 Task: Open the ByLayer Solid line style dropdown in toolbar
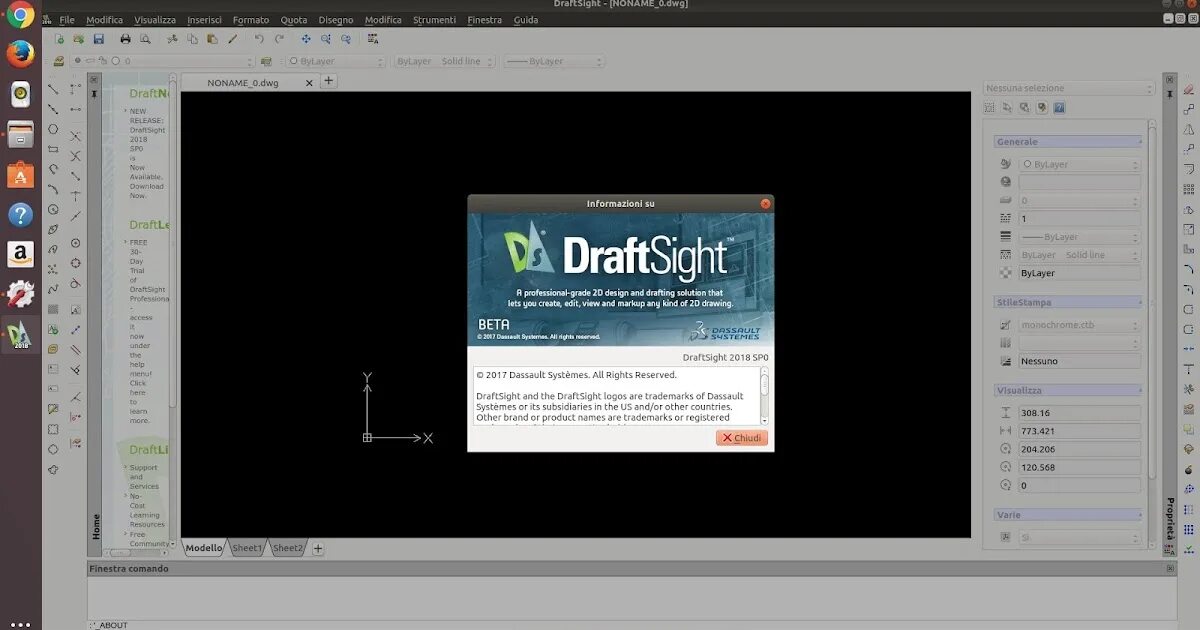pyautogui.click(x=444, y=61)
